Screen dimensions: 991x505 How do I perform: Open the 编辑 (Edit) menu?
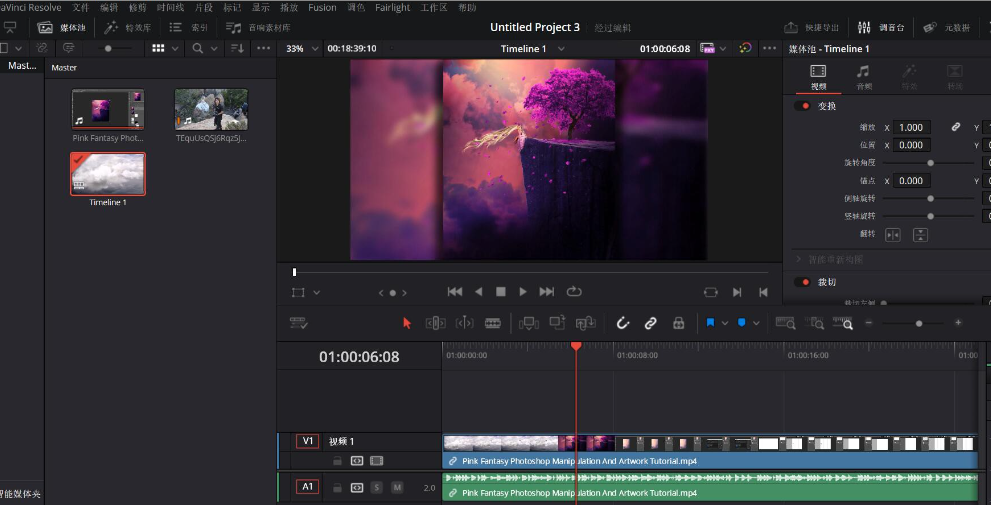click(109, 8)
